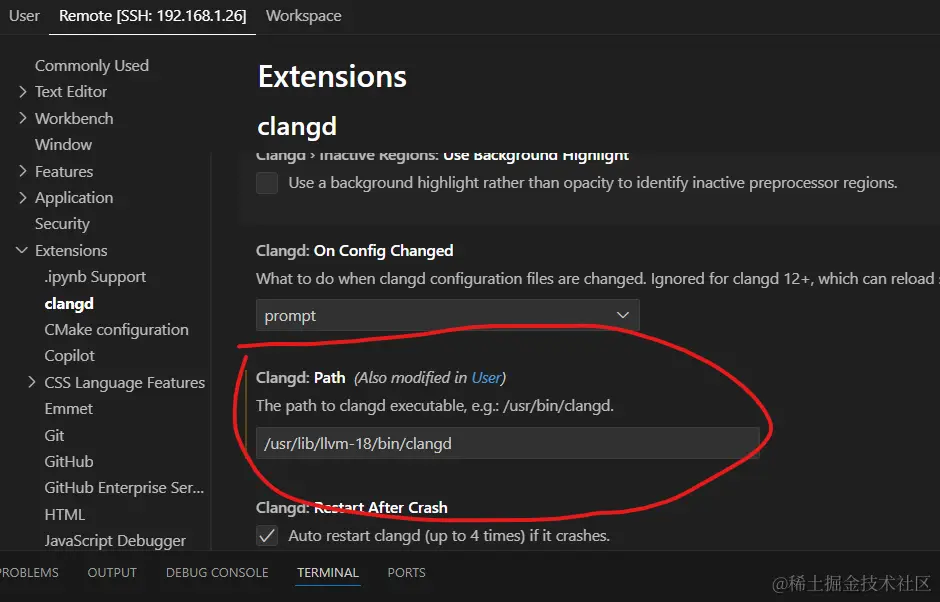
Task: Expand the Text Editor chevron
Action: tap(23, 92)
